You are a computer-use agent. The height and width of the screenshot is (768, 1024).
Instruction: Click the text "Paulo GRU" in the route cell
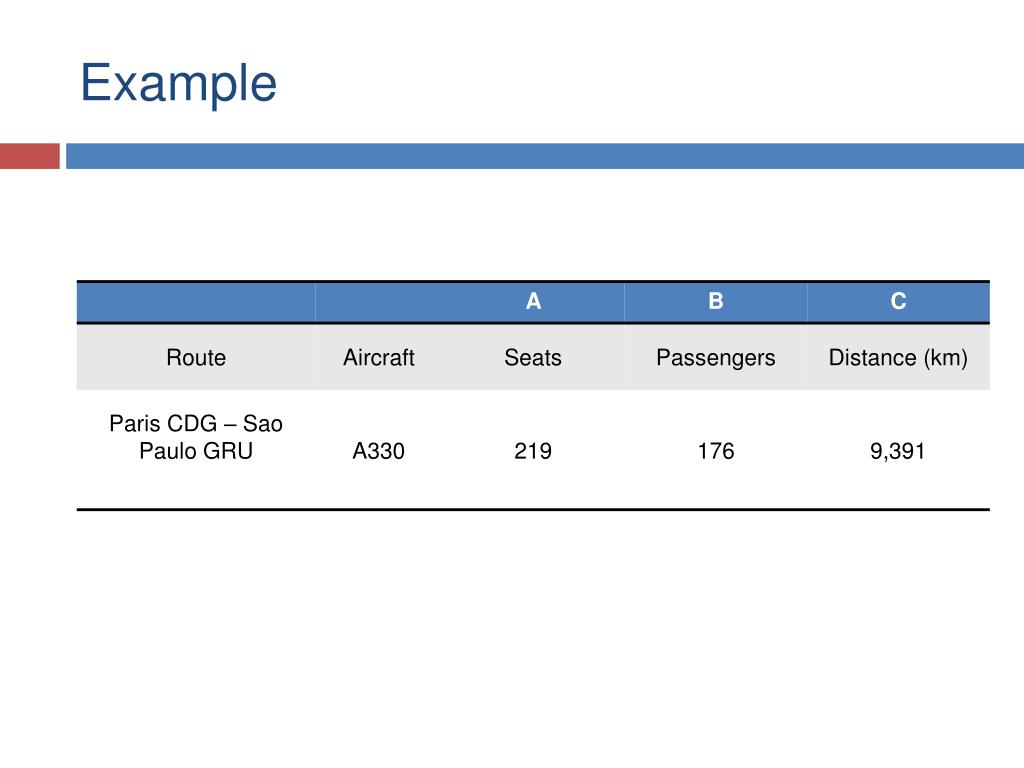click(x=196, y=451)
